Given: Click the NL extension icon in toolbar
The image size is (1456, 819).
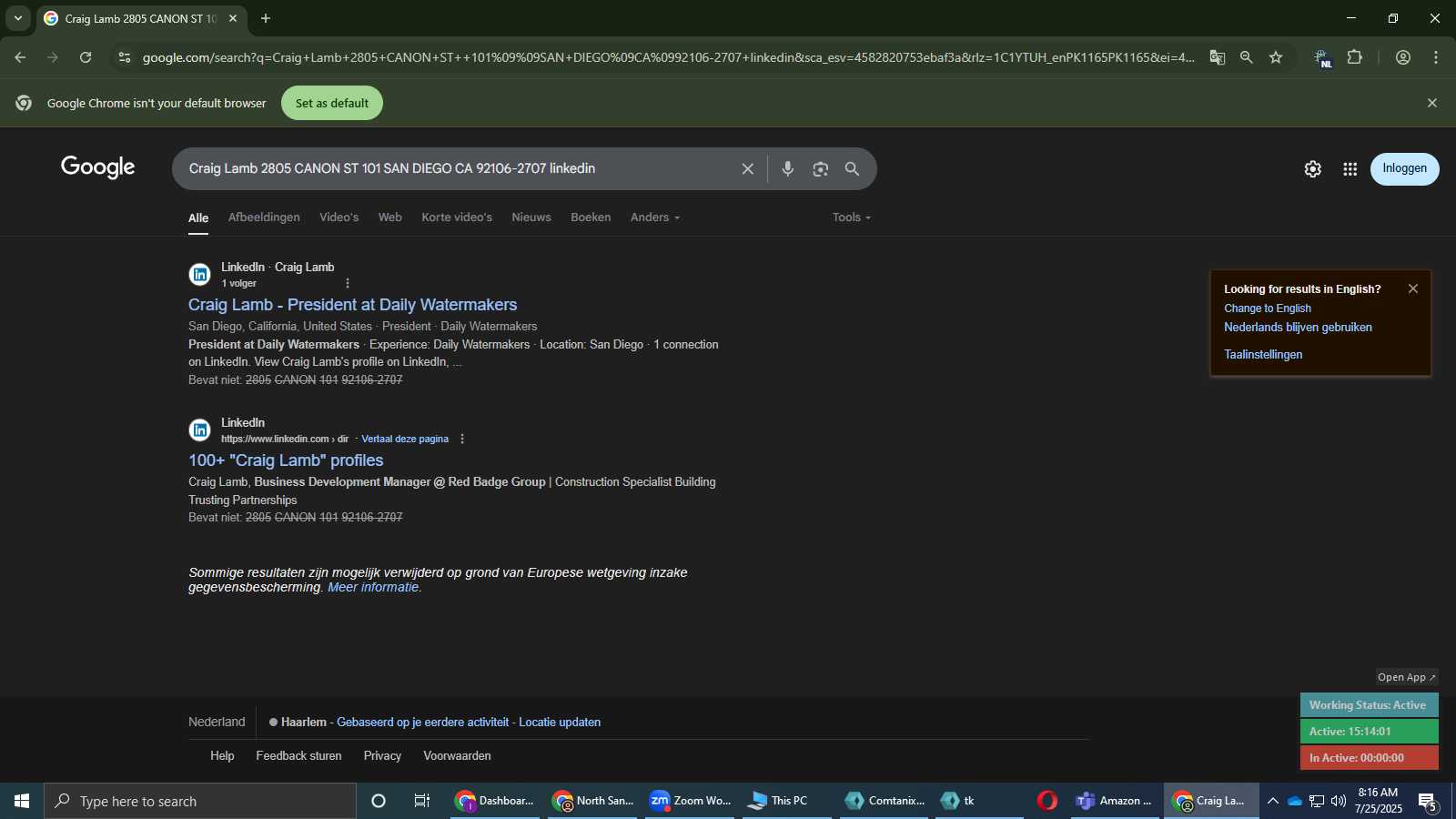Looking at the screenshot, I should click(1322, 57).
